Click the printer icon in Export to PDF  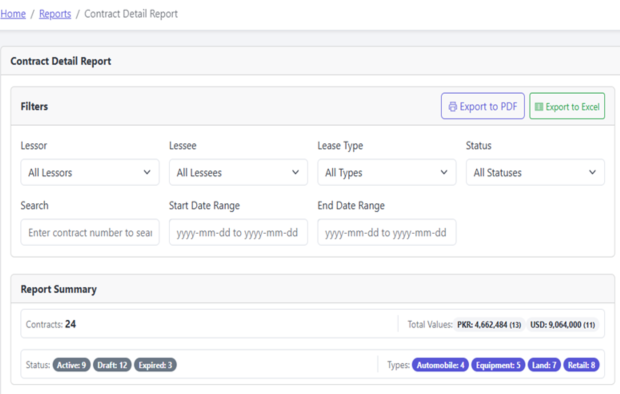[452, 106]
